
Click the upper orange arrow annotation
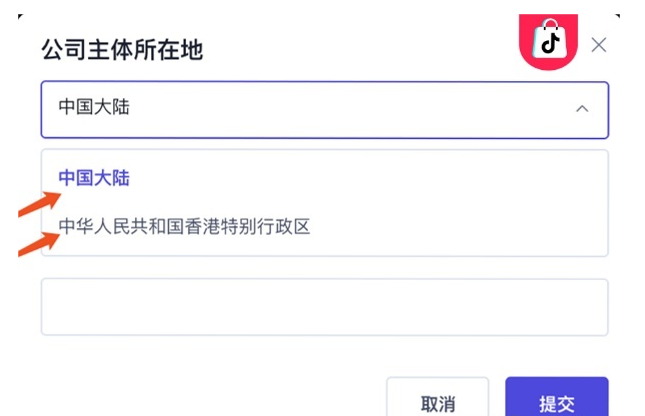(40, 204)
